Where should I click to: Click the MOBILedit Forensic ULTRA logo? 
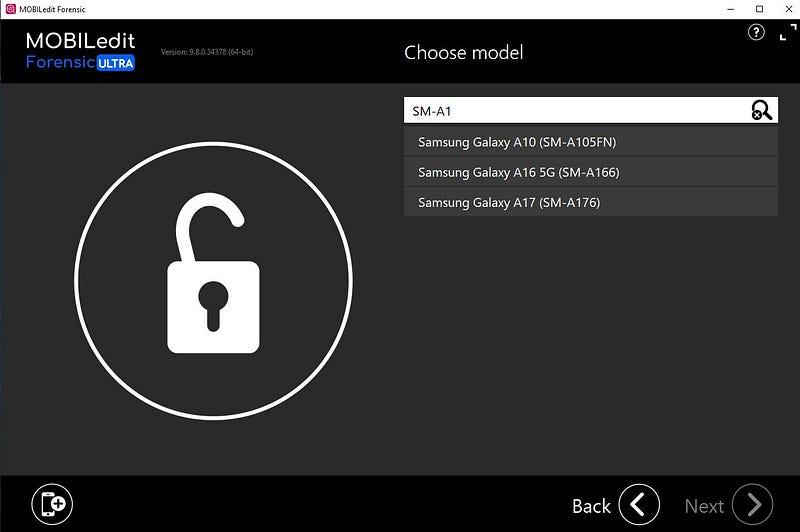[81, 51]
